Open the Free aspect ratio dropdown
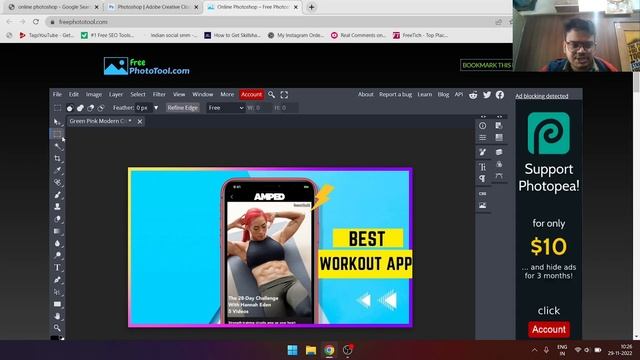Image resolution: width=640 pixels, height=360 pixels. coord(226,108)
